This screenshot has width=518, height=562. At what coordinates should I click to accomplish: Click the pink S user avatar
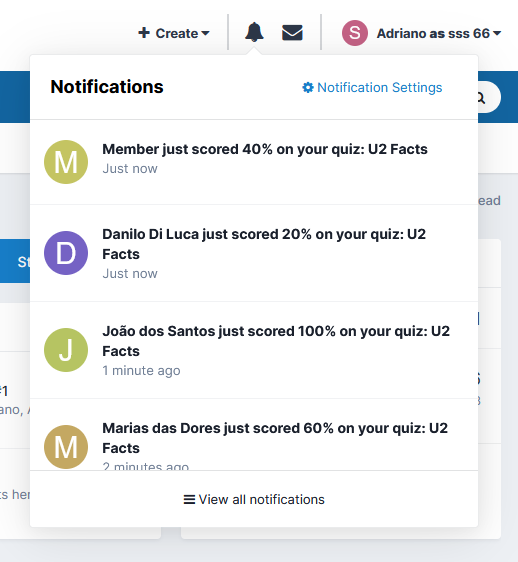pos(355,33)
